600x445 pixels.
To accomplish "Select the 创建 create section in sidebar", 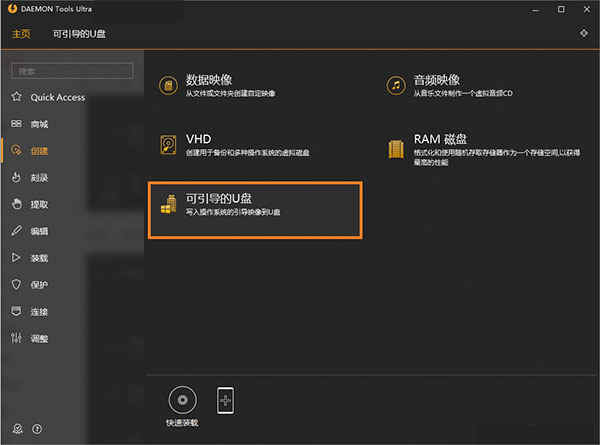I will (29, 151).
